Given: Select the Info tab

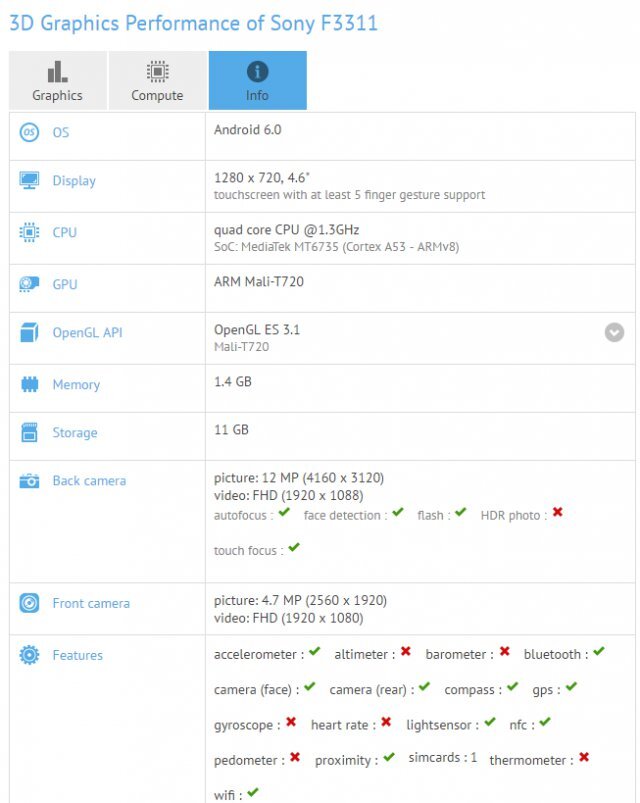Looking at the screenshot, I should [257, 80].
